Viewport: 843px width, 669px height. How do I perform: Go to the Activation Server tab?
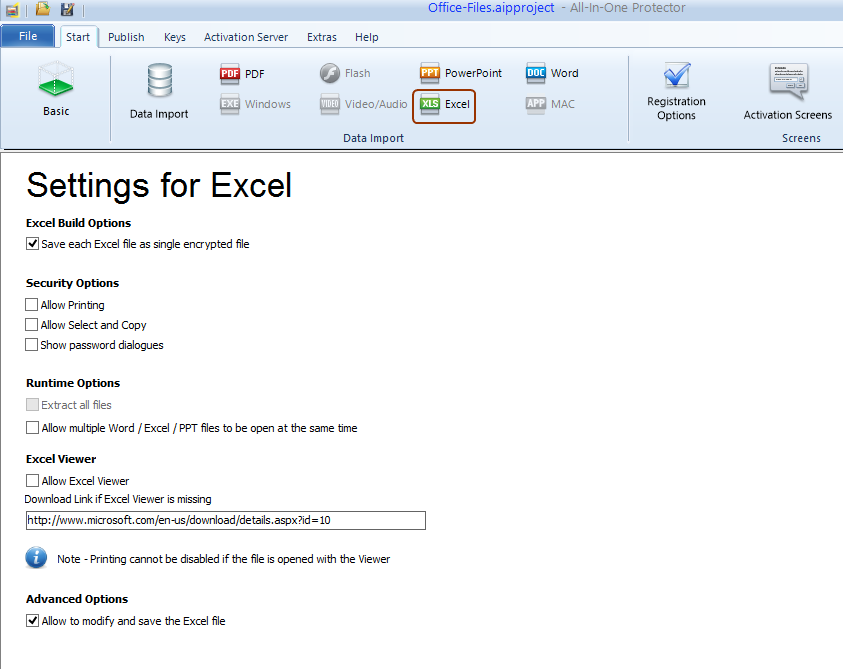tap(246, 37)
